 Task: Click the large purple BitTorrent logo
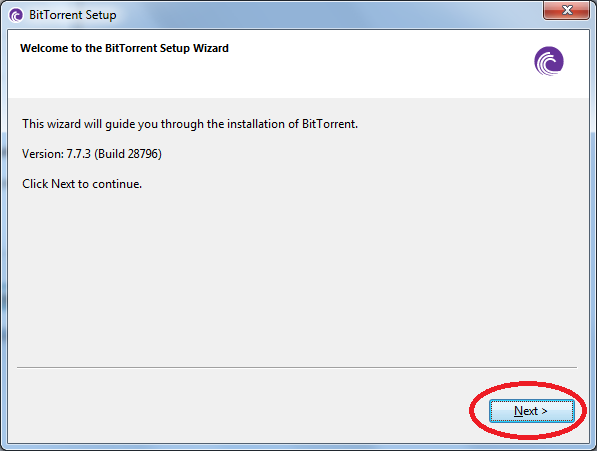click(x=549, y=61)
